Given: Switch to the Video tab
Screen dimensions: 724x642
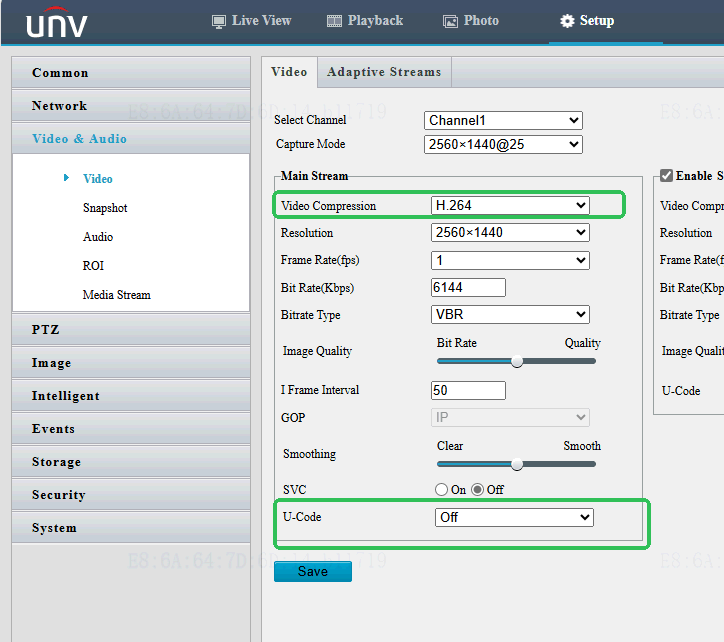Looking at the screenshot, I should point(290,72).
